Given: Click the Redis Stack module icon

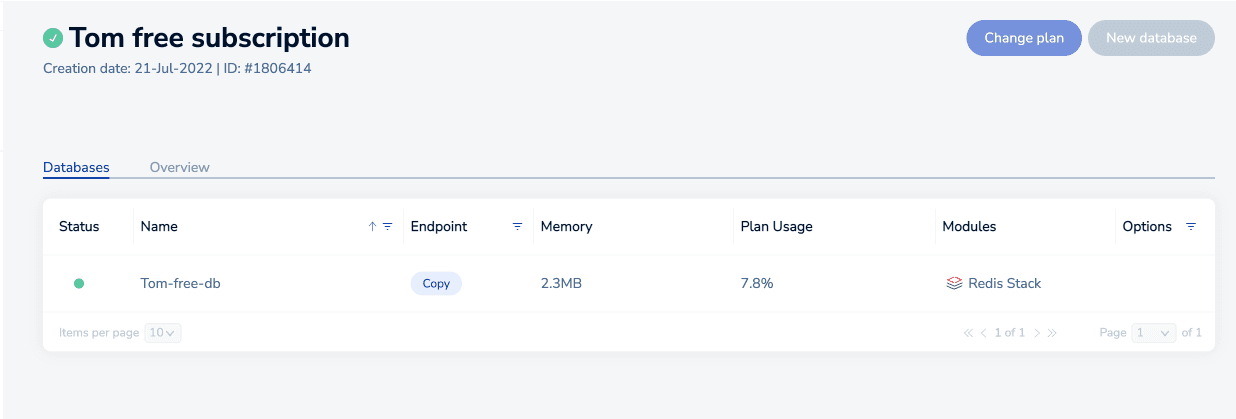Looking at the screenshot, I should [954, 284].
